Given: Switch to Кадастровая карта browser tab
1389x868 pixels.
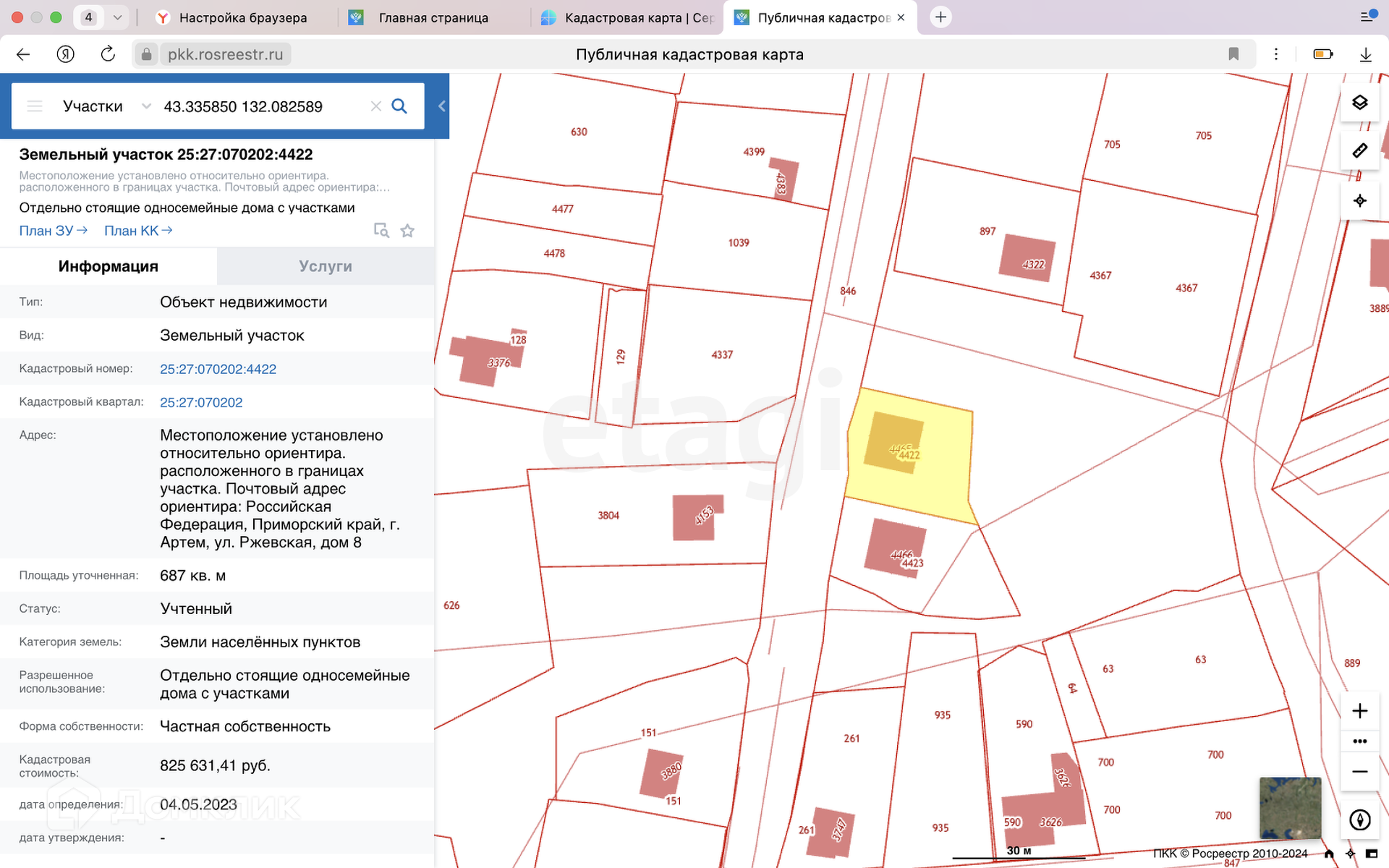Looking at the screenshot, I should point(628,17).
